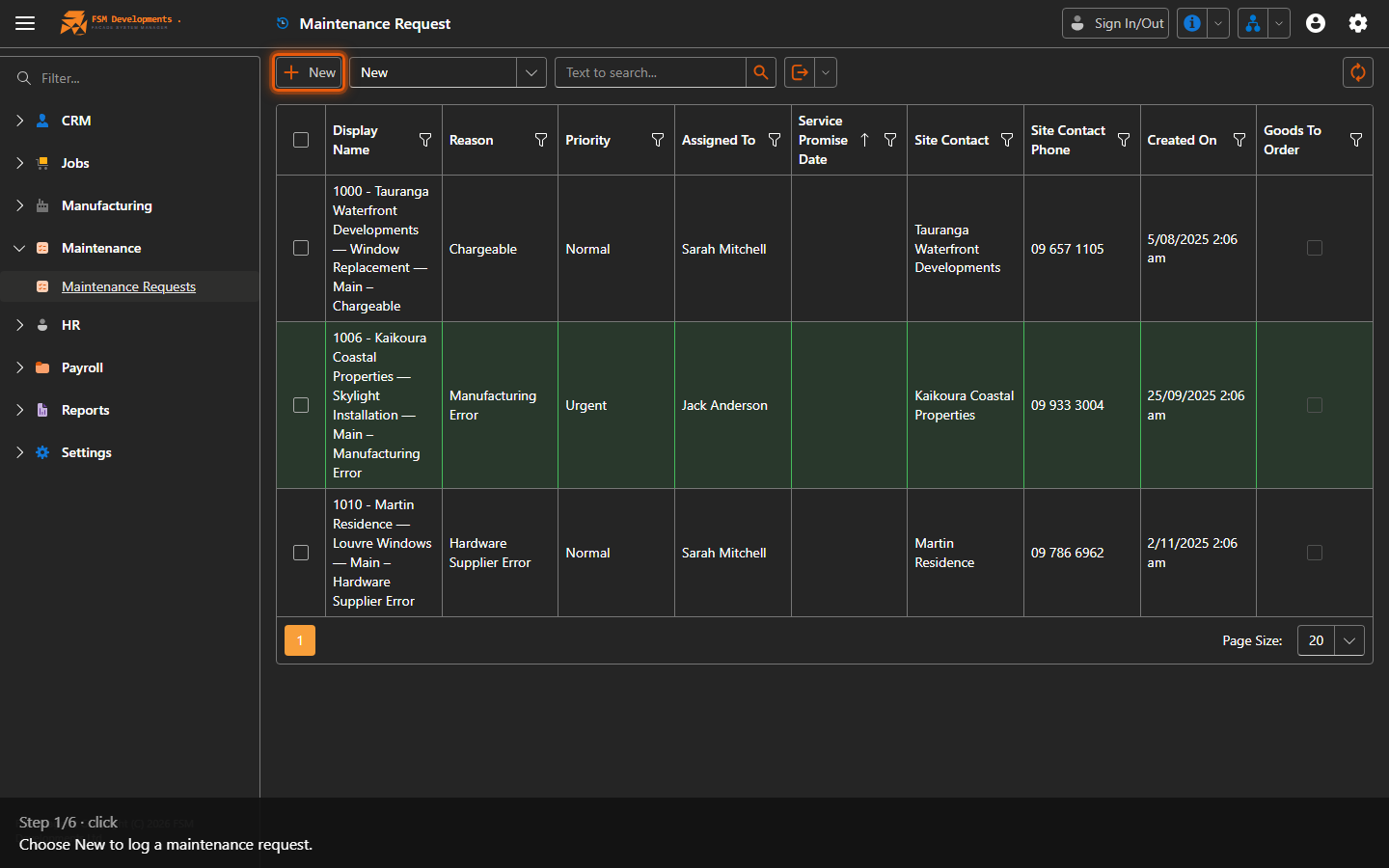Viewport: 1389px width, 868px height.
Task: Filter the Site Contact column
Action: tap(1007, 140)
